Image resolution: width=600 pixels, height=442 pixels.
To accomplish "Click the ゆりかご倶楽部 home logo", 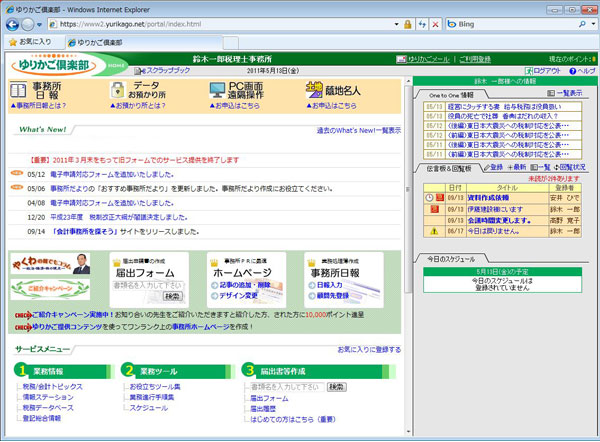I will (54, 65).
